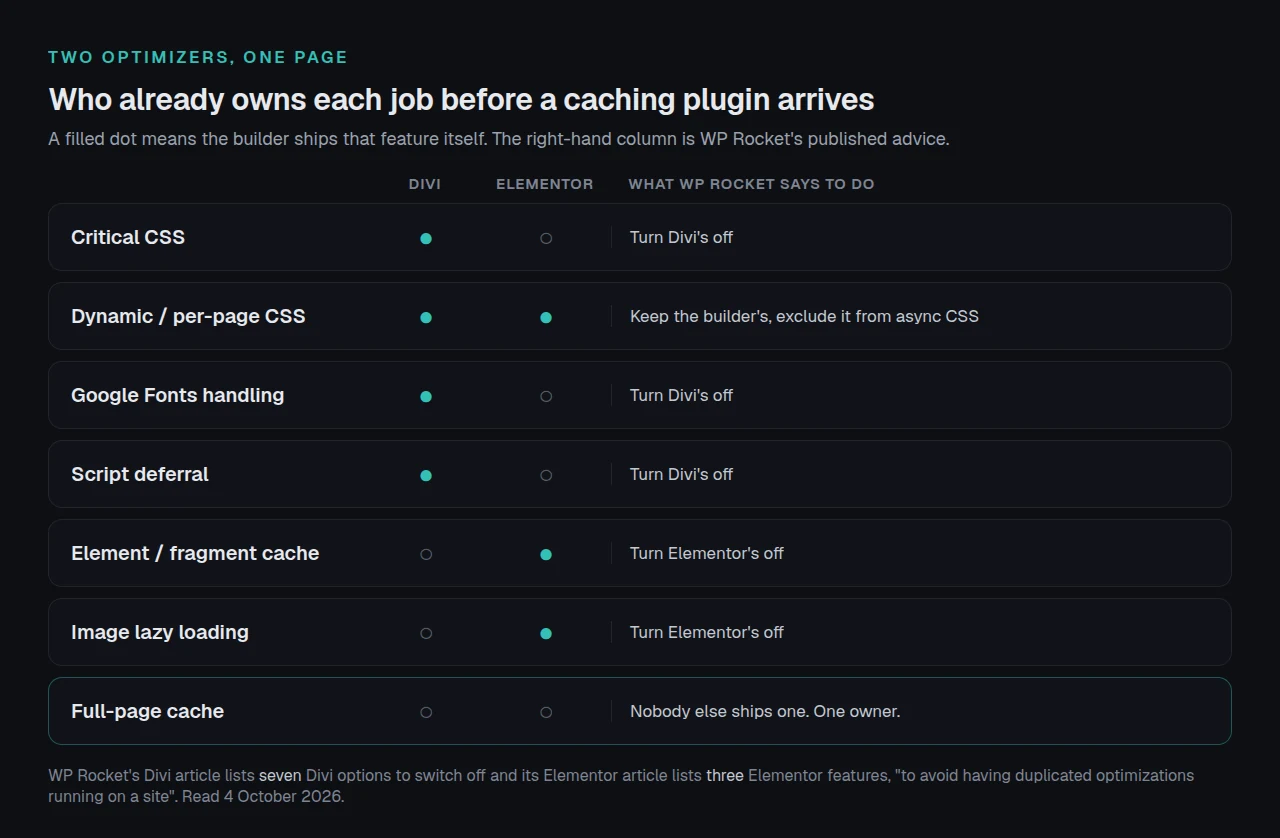Viewport: 1280px width, 838px height.
Task: Click the filled Divi dot for Critical CSS
Action: [426, 238]
